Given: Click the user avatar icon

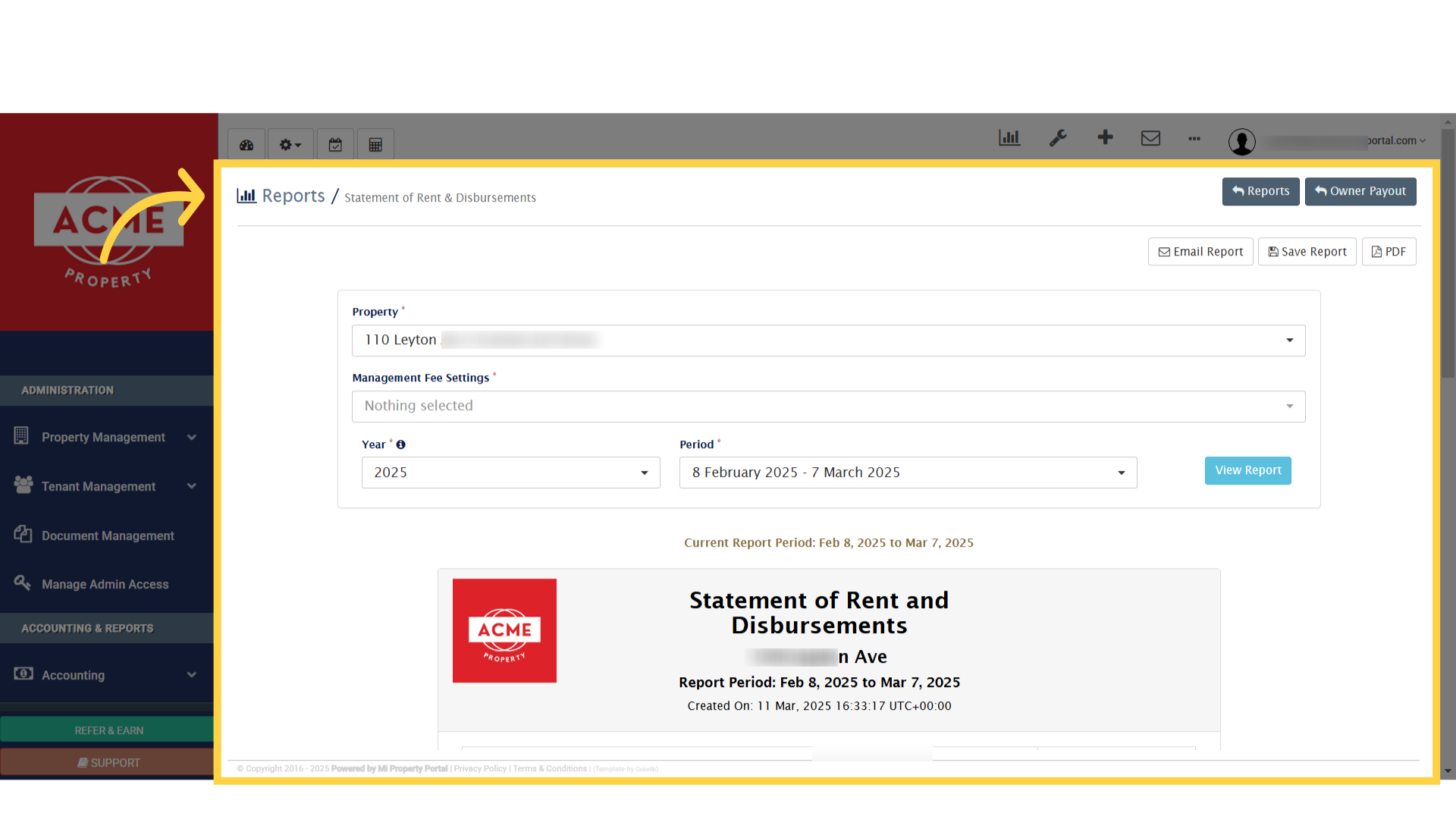Looking at the screenshot, I should click(1241, 142).
